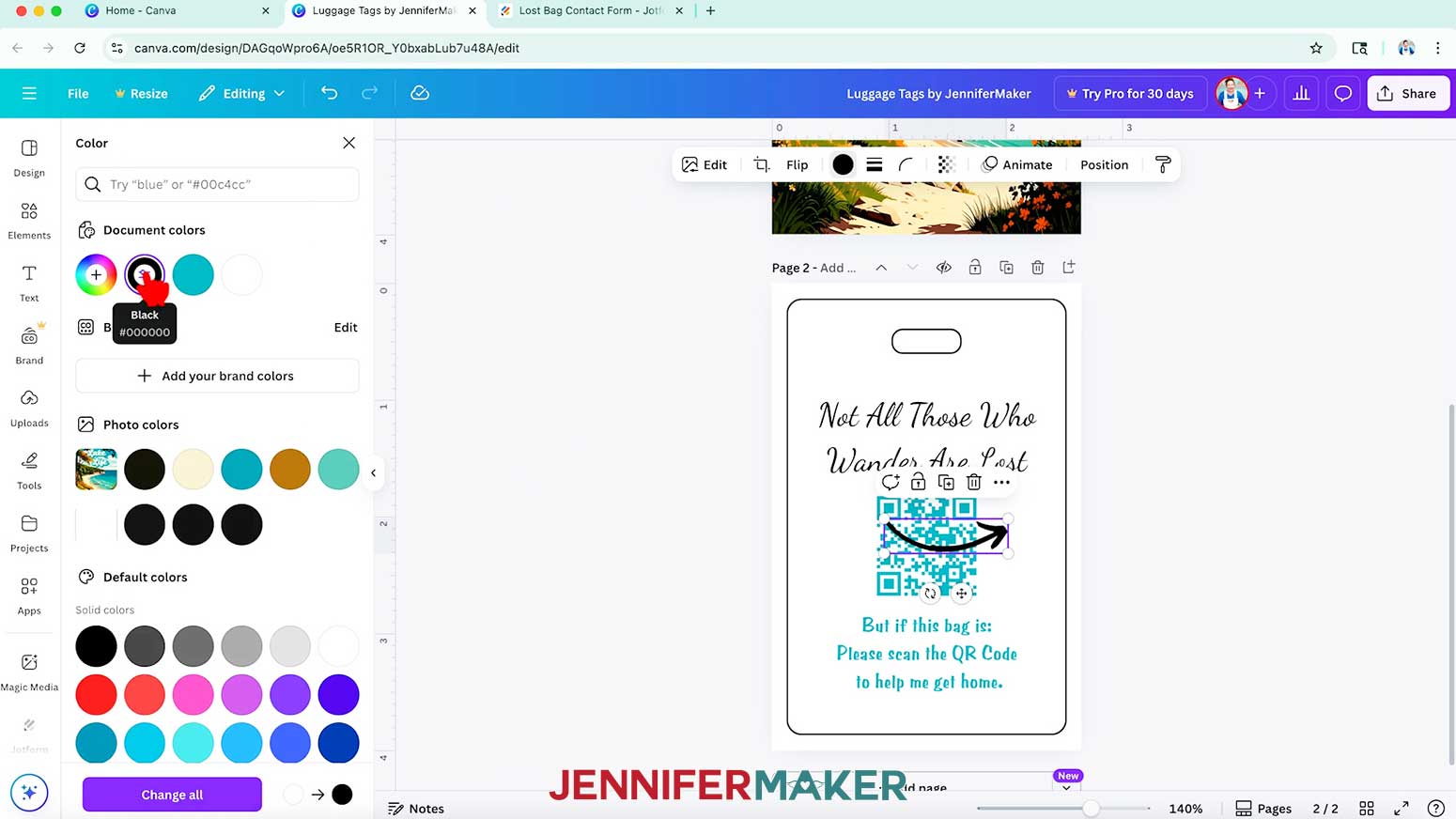Open the Text sidebar panel
This screenshot has height=819, width=1456.
tap(29, 283)
